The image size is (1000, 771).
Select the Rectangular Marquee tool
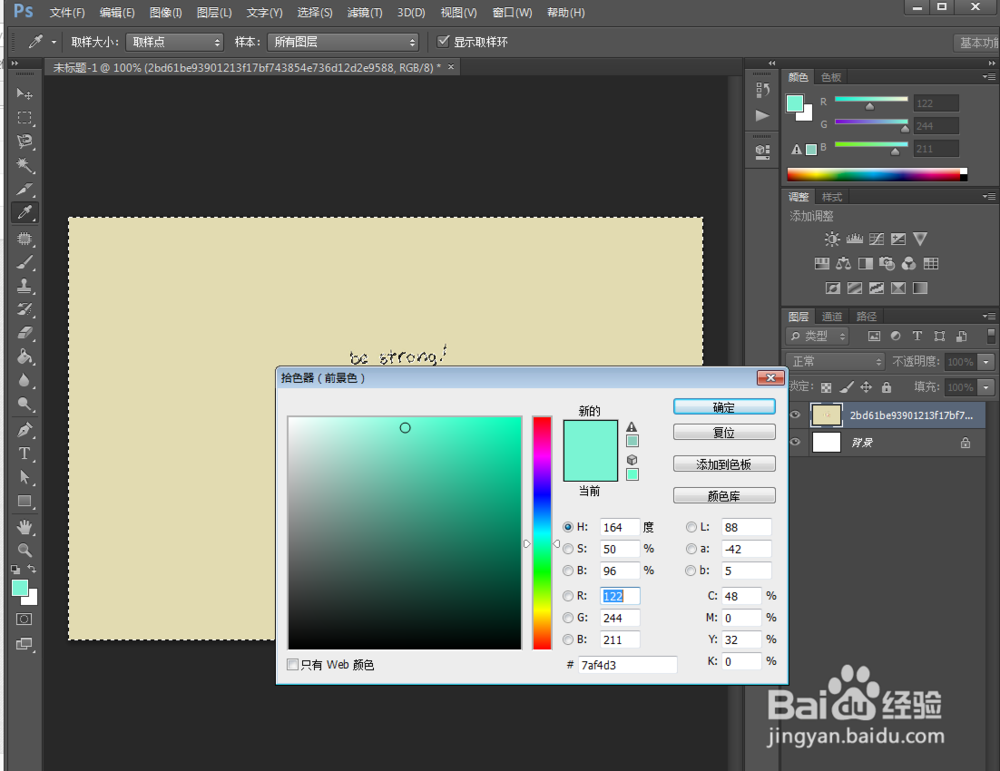coord(24,118)
